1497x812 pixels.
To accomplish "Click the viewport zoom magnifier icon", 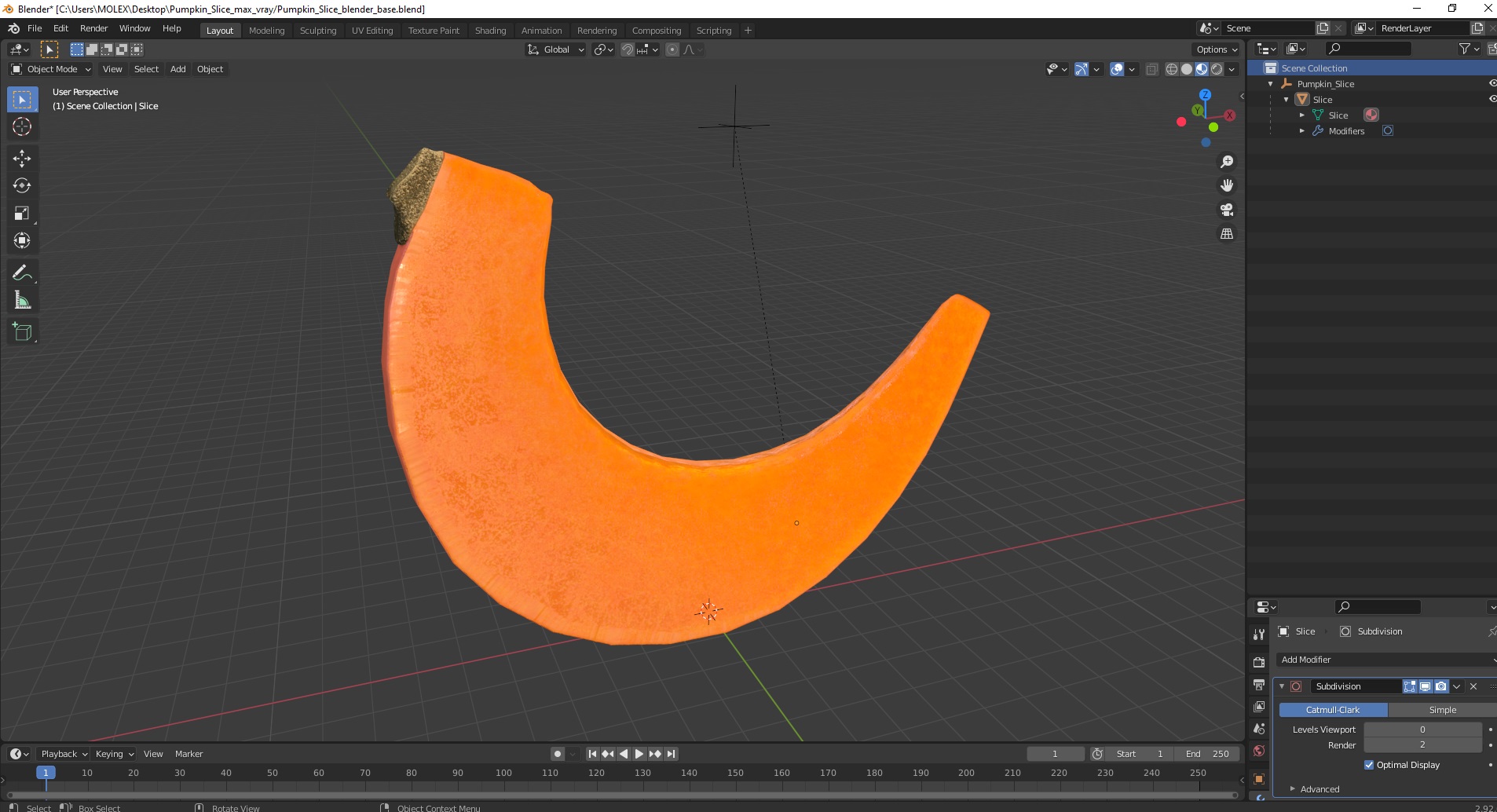I will pyautogui.click(x=1226, y=162).
